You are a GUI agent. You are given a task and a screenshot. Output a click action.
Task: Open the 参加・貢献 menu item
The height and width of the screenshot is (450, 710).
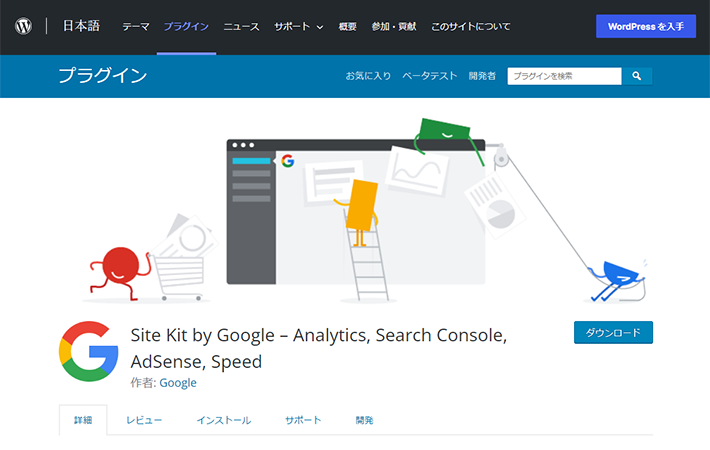[393, 27]
